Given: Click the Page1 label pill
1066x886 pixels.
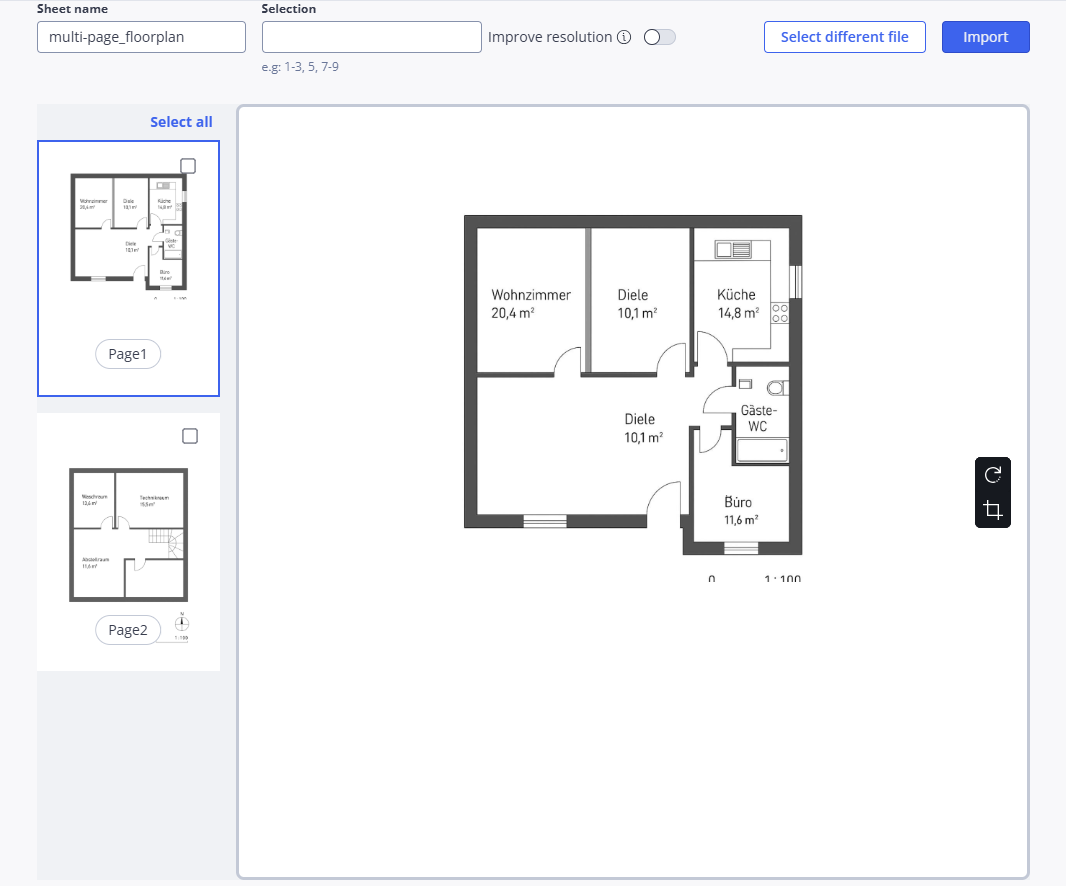Looking at the screenshot, I should pos(128,354).
